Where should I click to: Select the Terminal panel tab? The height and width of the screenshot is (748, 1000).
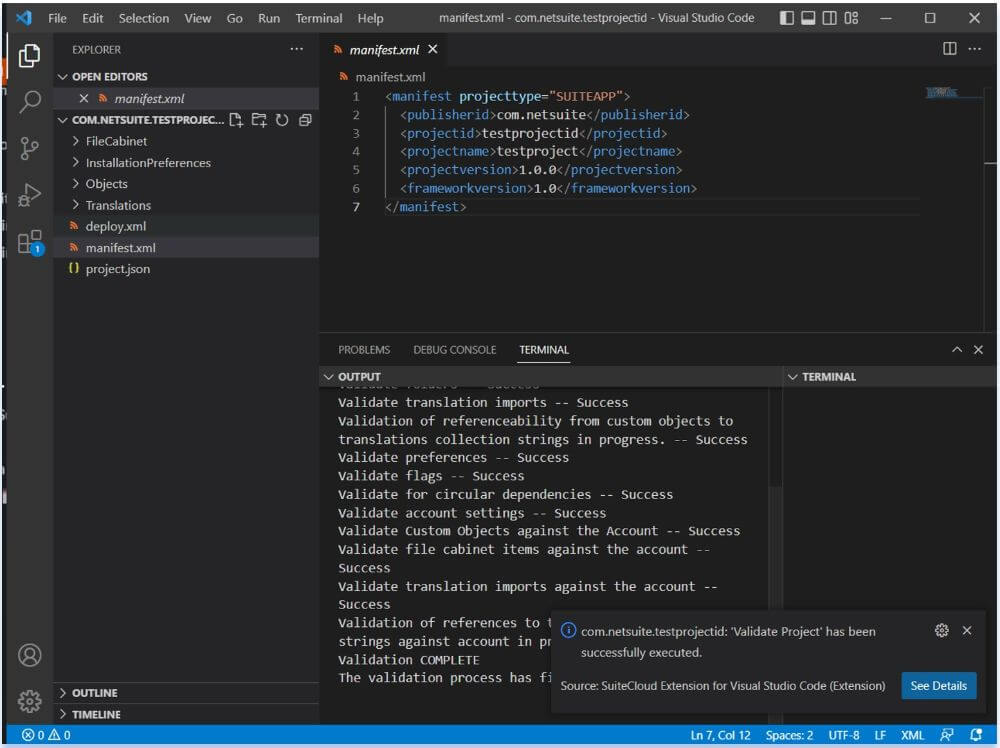click(x=543, y=349)
